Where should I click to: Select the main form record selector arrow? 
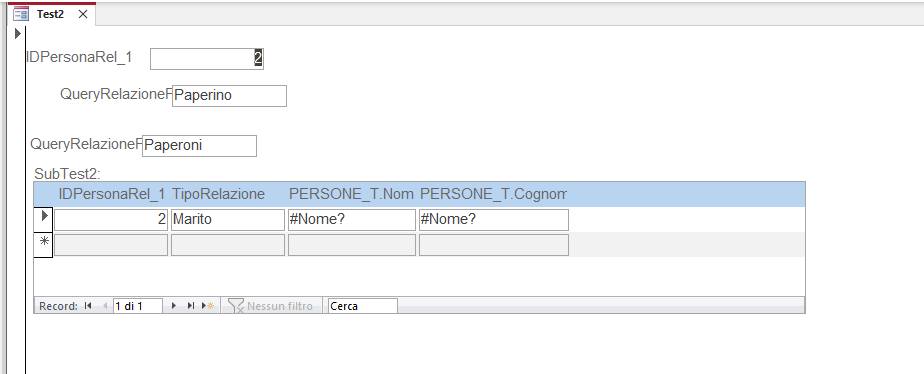tap(18, 34)
